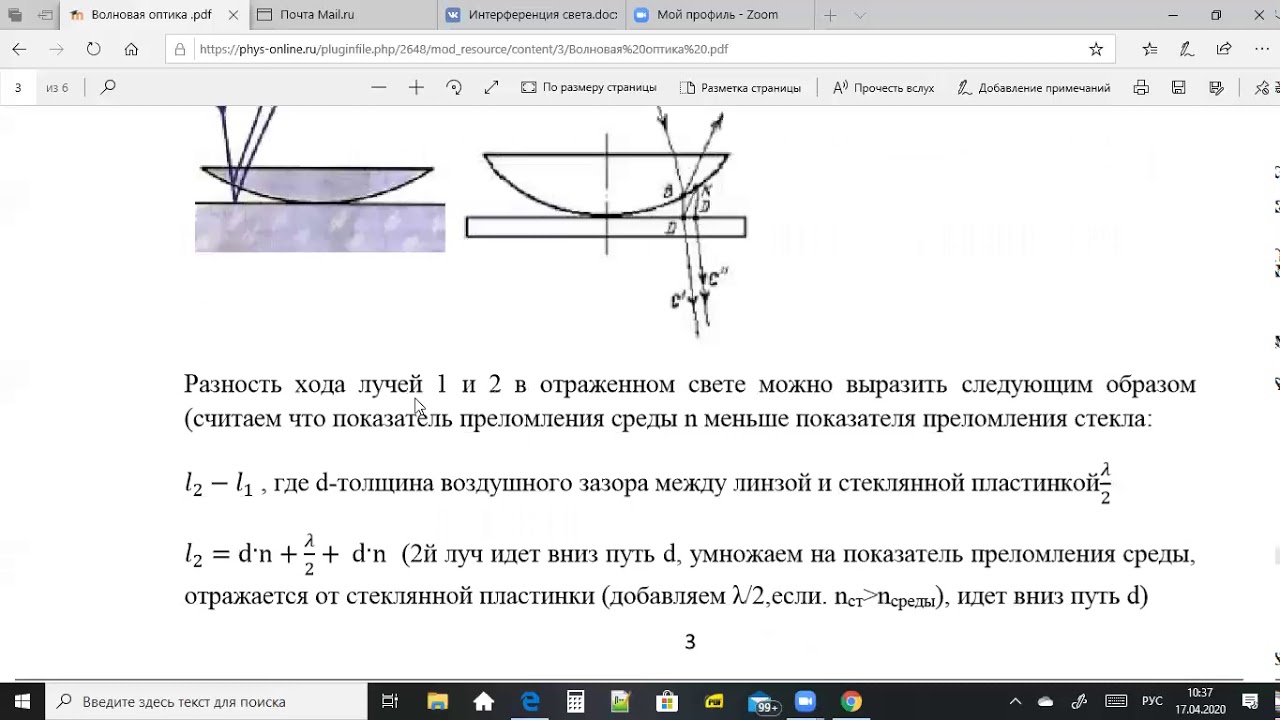Open Zoom from the taskbar

805,701
